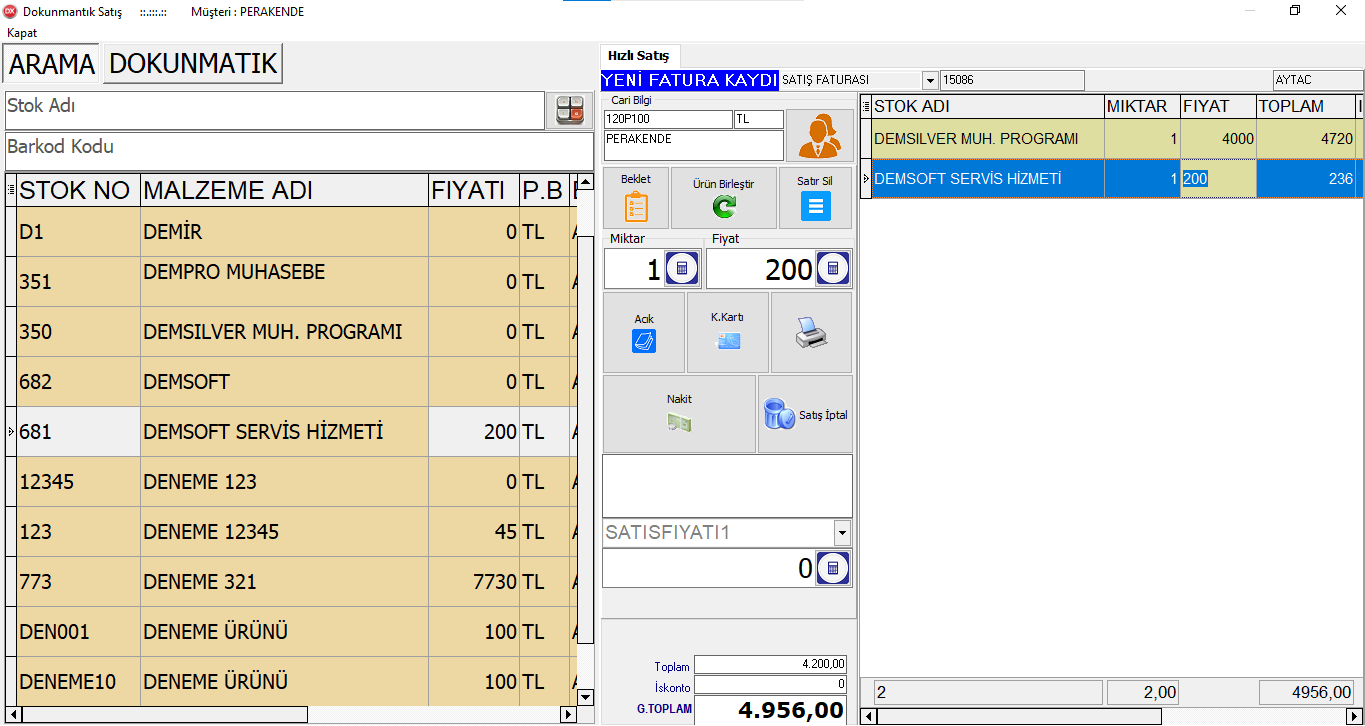The image size is (1365, 726).
Task: Click MIKTAR header in invoice grid
Action: 1142,106
